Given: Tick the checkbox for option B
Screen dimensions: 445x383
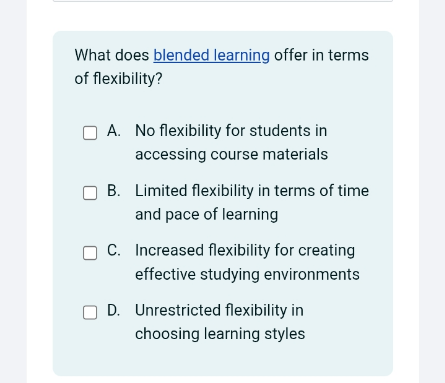Looking at the screenshot, I should point(90,193).
